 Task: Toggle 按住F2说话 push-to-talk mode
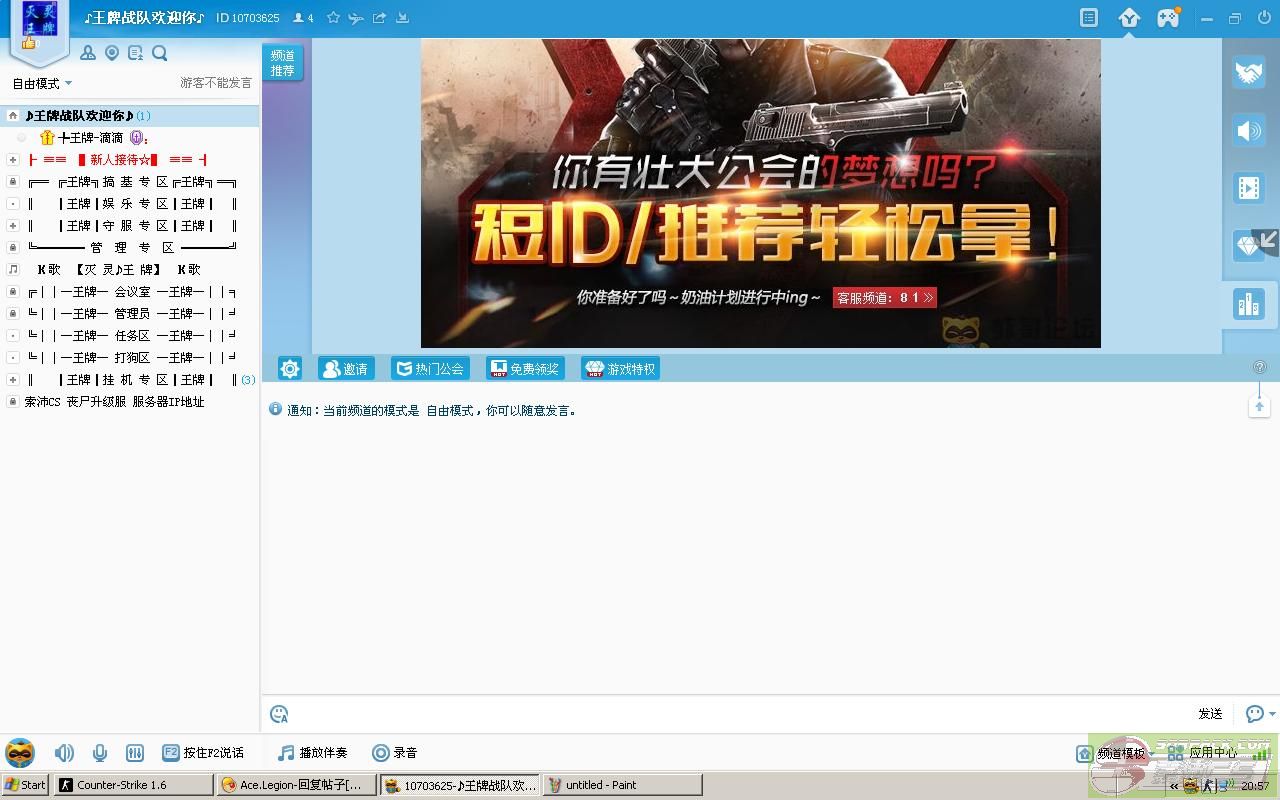pos(203,753)
